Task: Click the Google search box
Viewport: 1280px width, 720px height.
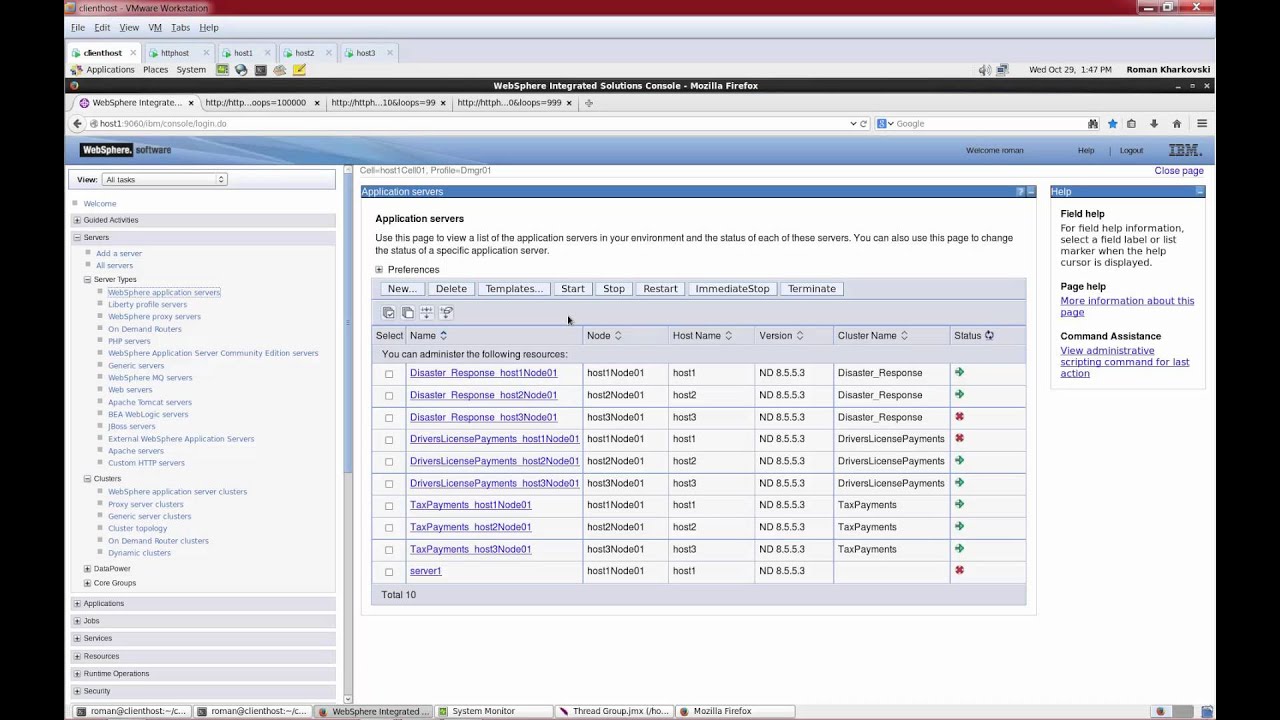Action: tap(985, 124)
